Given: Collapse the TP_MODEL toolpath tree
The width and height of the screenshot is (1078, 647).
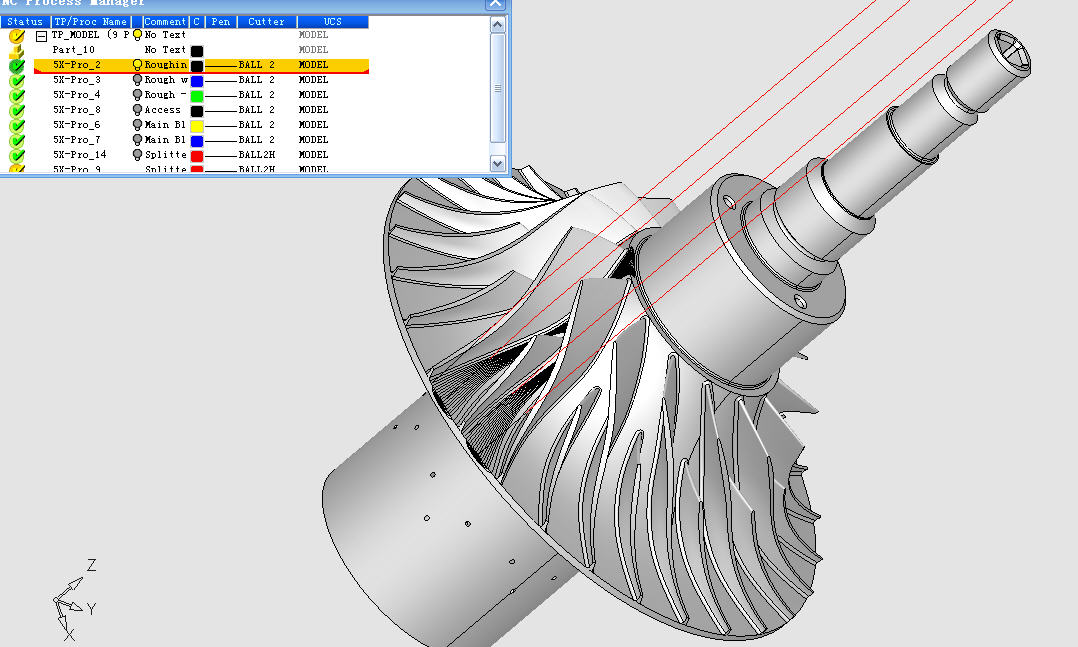Looking at the screenshot, I should [41, 36].
